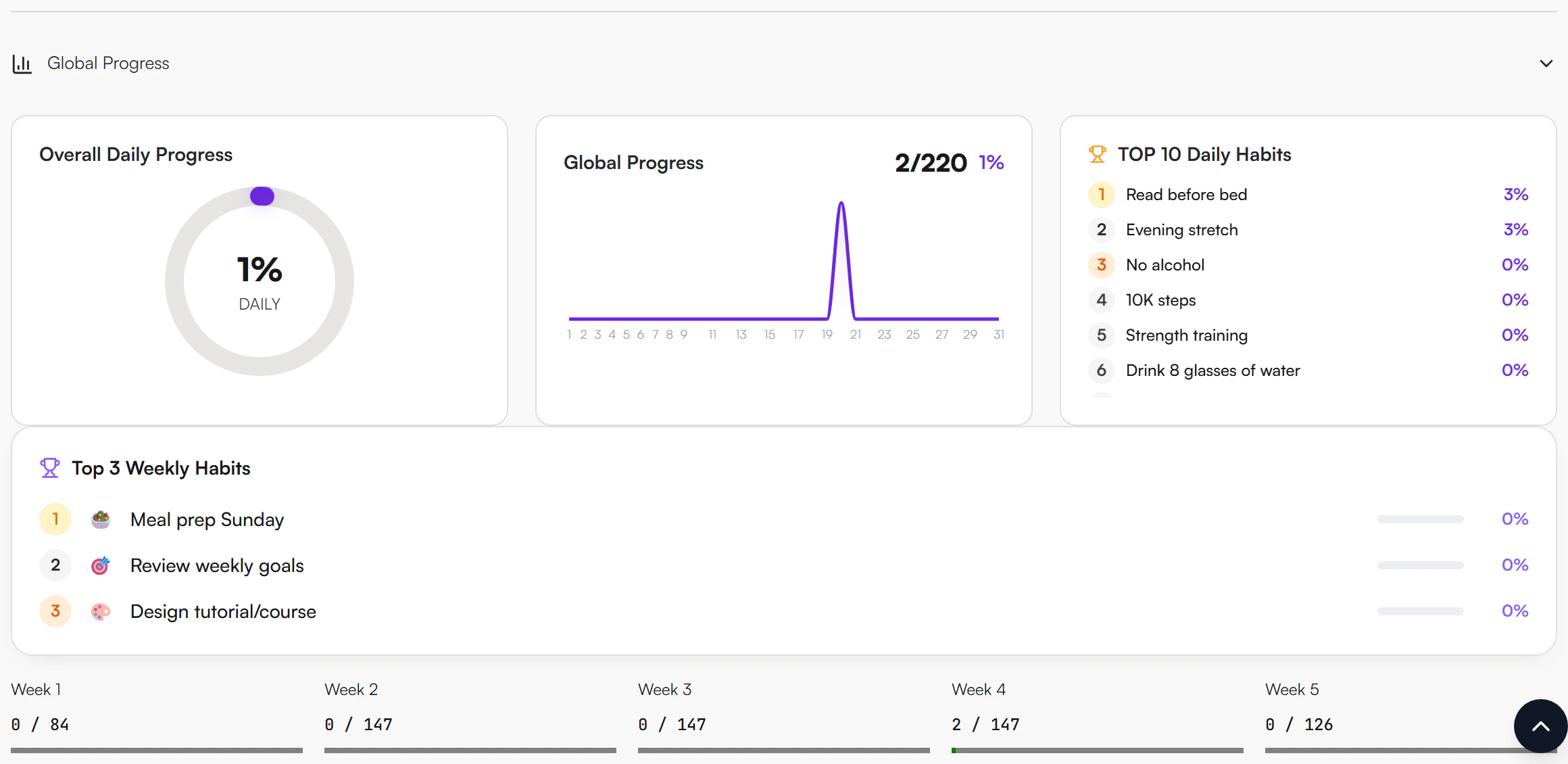This screenshot has height=764, width=1568.
Task: Select the '10K steps' habit row
Action: tap(1308, 300)
